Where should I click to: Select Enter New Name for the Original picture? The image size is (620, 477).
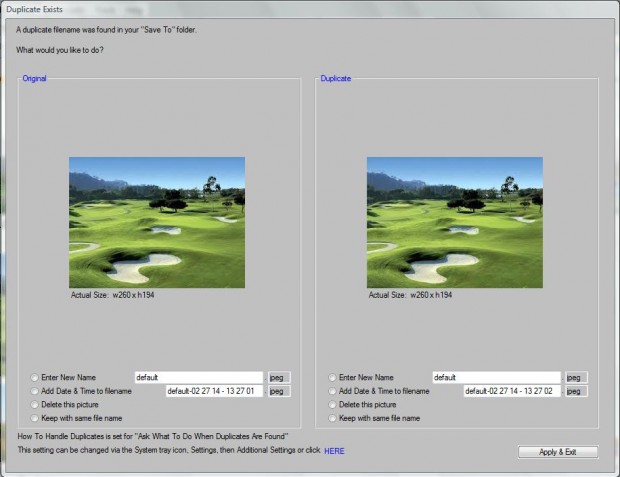35,378
